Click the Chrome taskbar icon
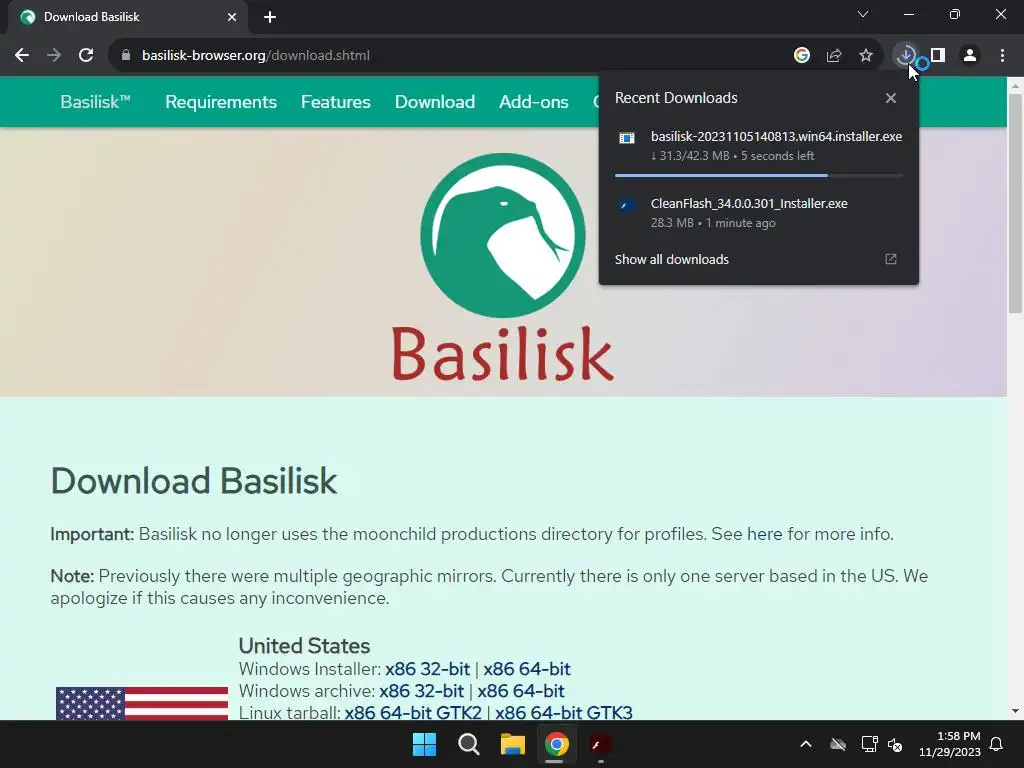The width and height of the screenshot is (1024, 768). pyautogui.click(x=556, y=744)
